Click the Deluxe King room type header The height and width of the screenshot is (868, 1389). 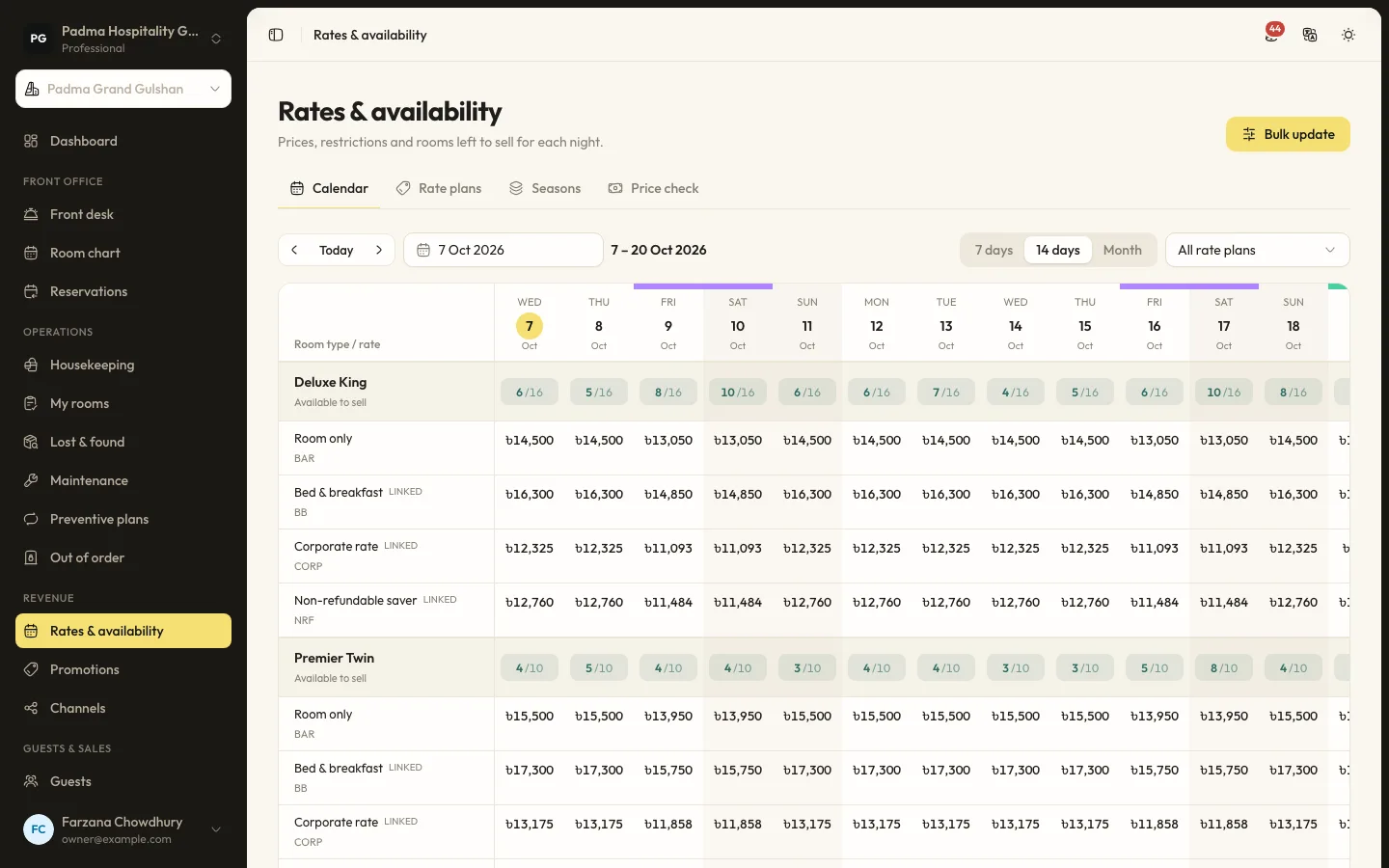386,392
